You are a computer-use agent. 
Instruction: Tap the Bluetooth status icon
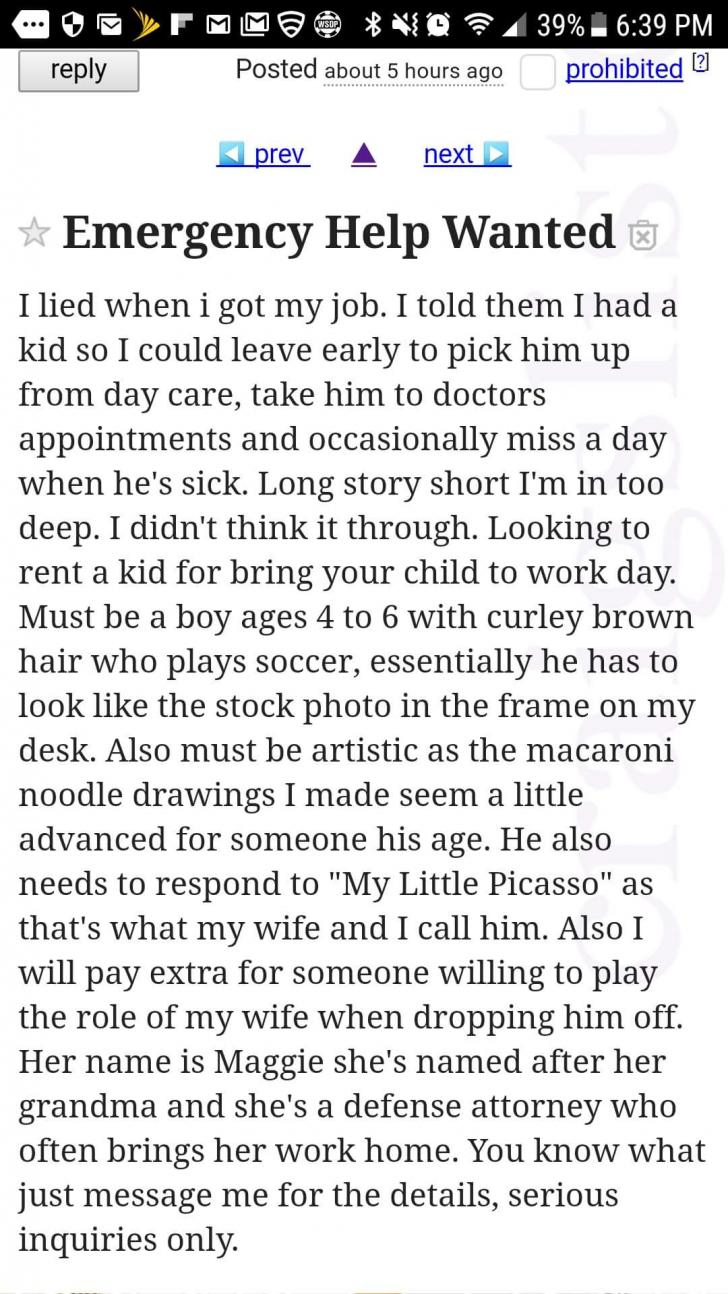pyautogui.click(x=374, y=24)
